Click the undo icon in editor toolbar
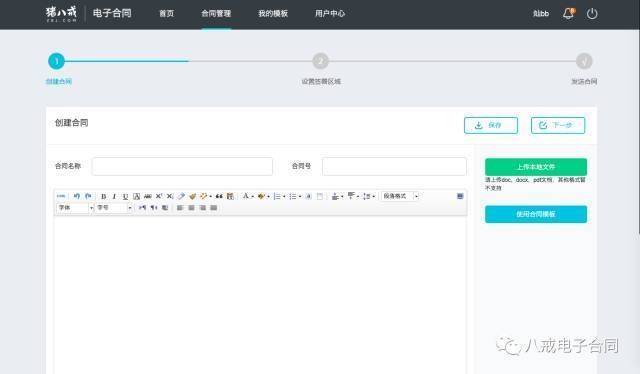Screen dimensions: 640x374 pos(77,196)
